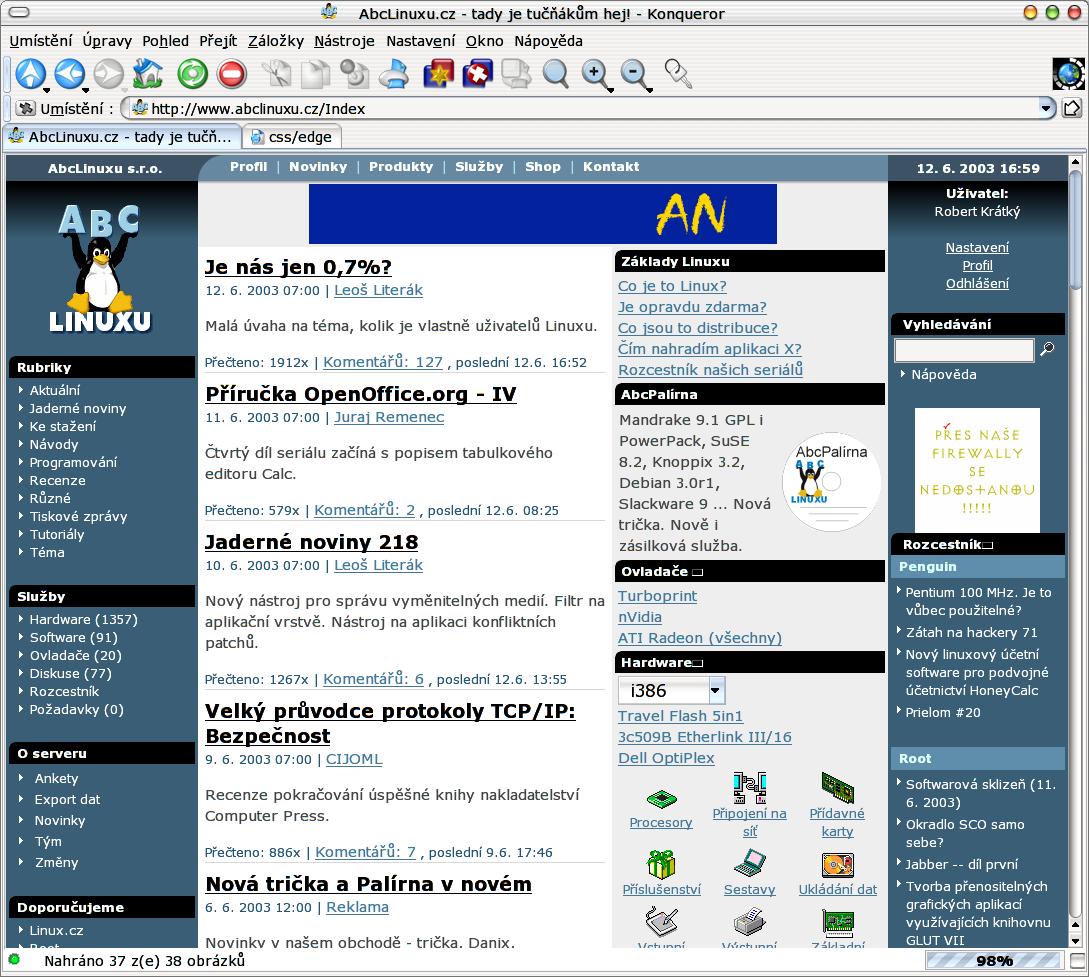This screenshot has width=1089, height=977.
Task: Click the security key icon
Action: 677,74
